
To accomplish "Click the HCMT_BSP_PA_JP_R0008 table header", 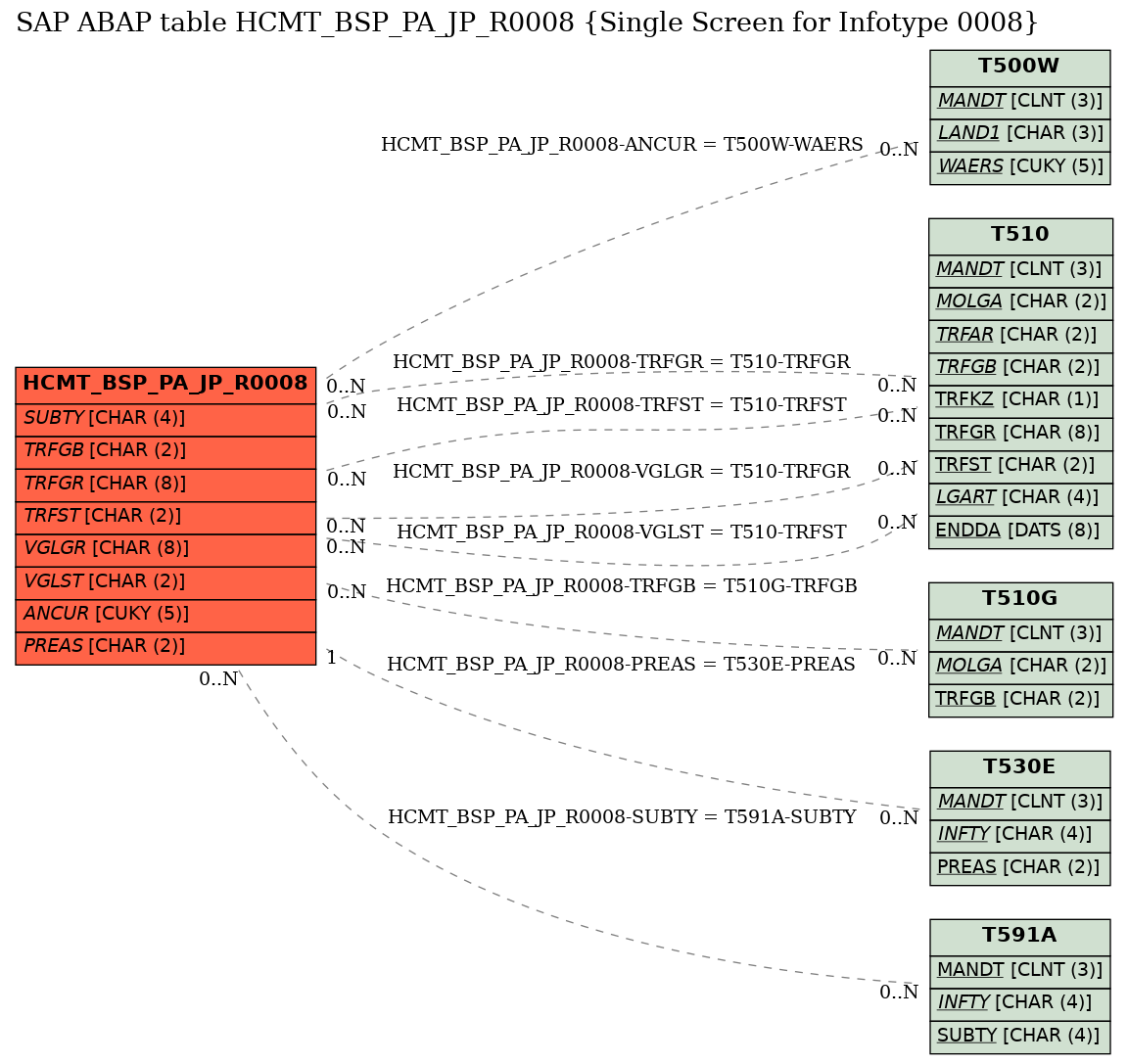I will pos(165,385).
